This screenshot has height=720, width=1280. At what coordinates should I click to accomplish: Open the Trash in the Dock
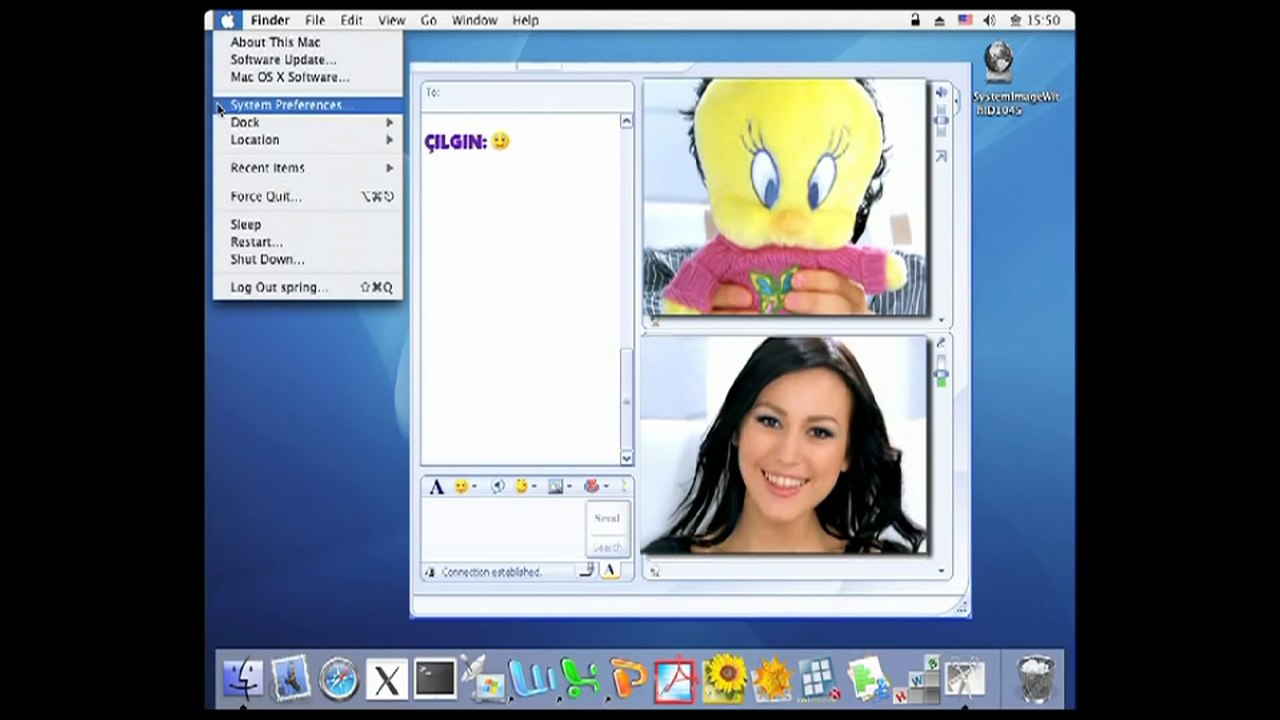tap(1035, 679)
